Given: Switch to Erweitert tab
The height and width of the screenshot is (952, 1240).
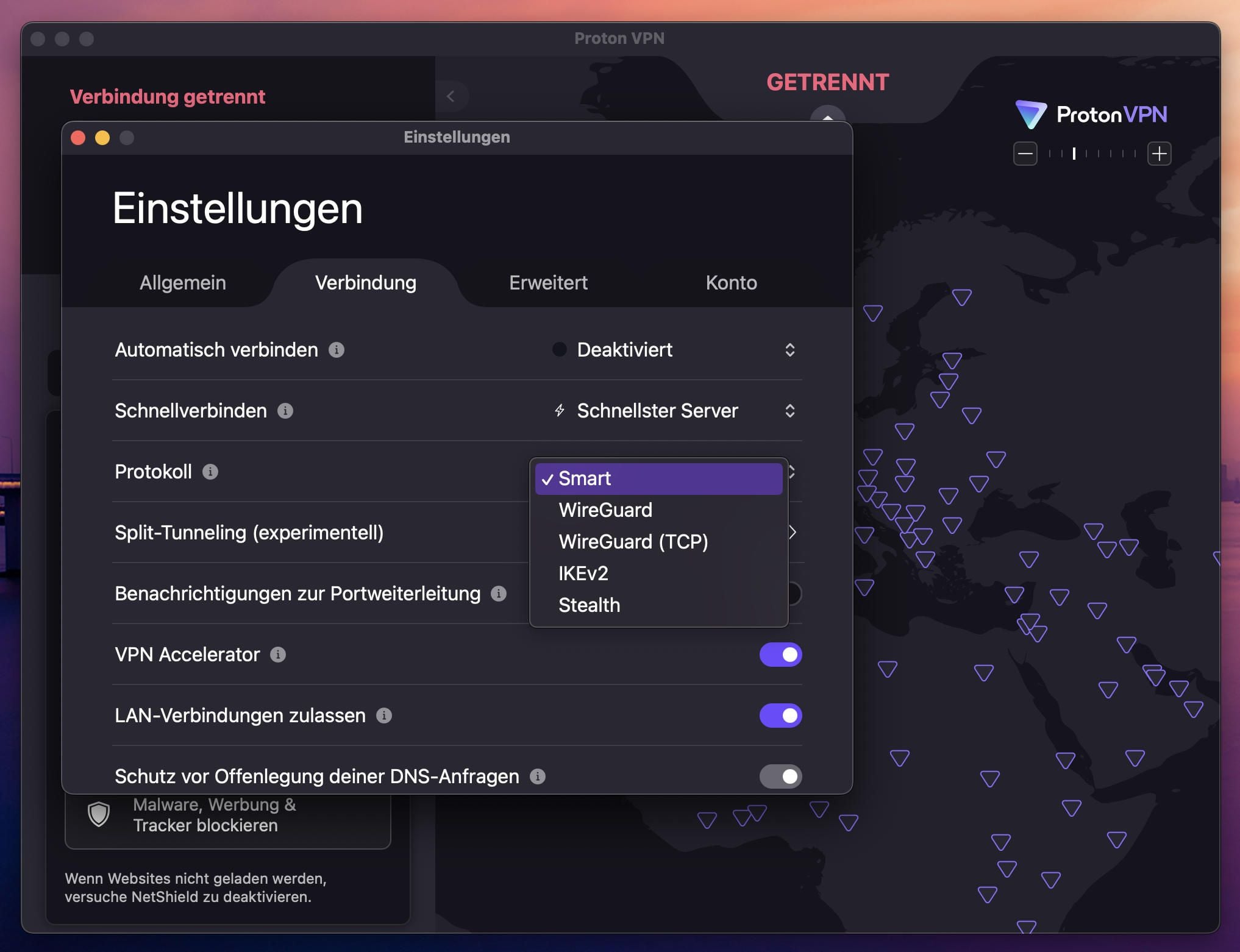Looking at the screenshot, I should point(549,283).
